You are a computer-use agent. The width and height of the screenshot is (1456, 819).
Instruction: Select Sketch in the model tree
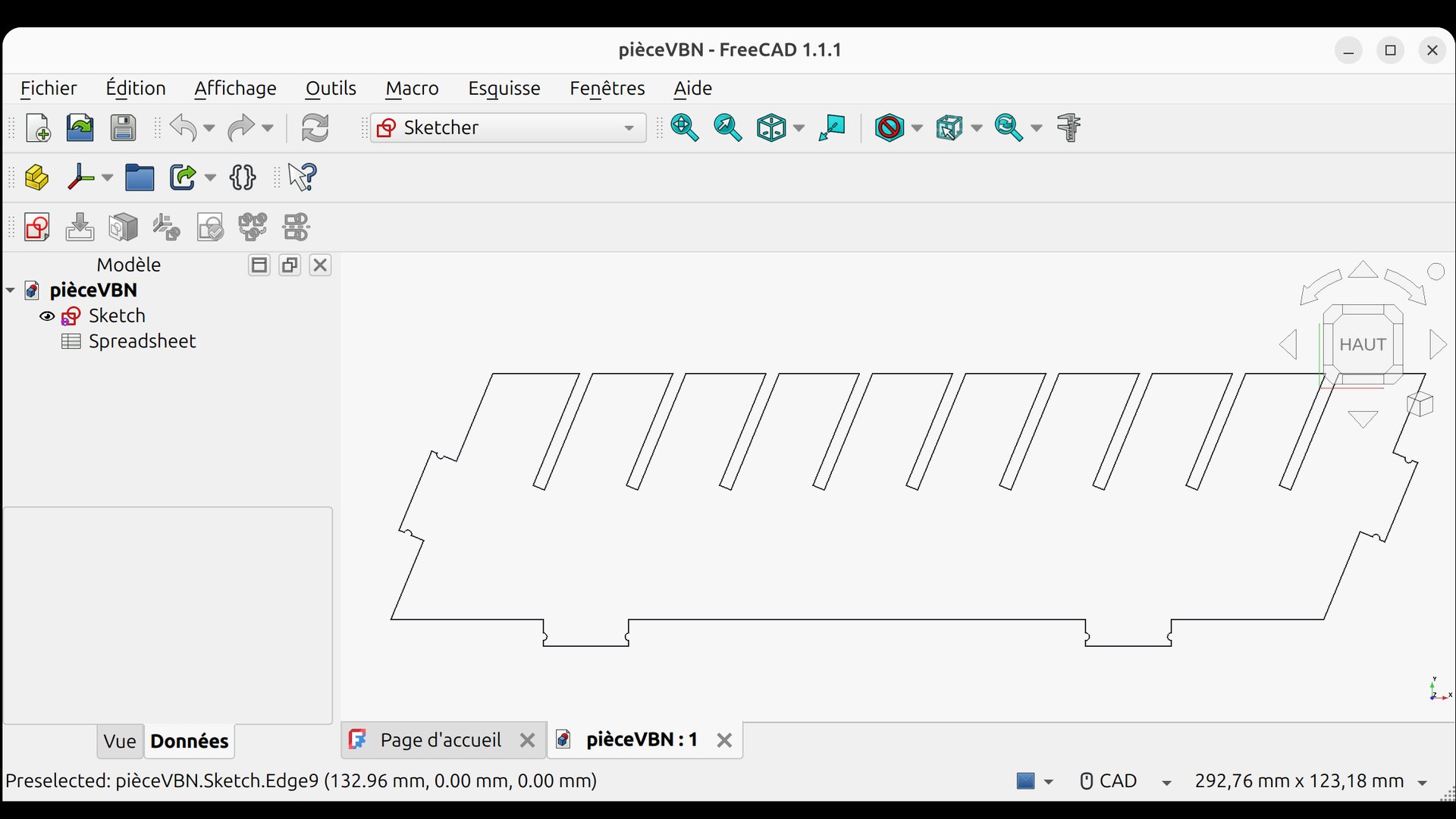[x=117, y=315]
